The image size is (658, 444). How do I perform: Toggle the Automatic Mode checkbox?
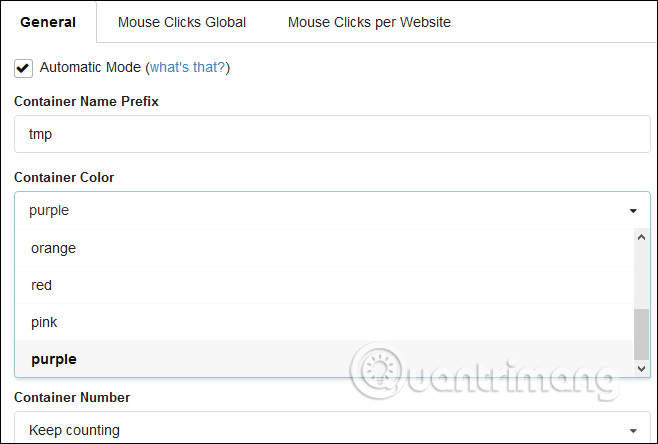[24, 68]
